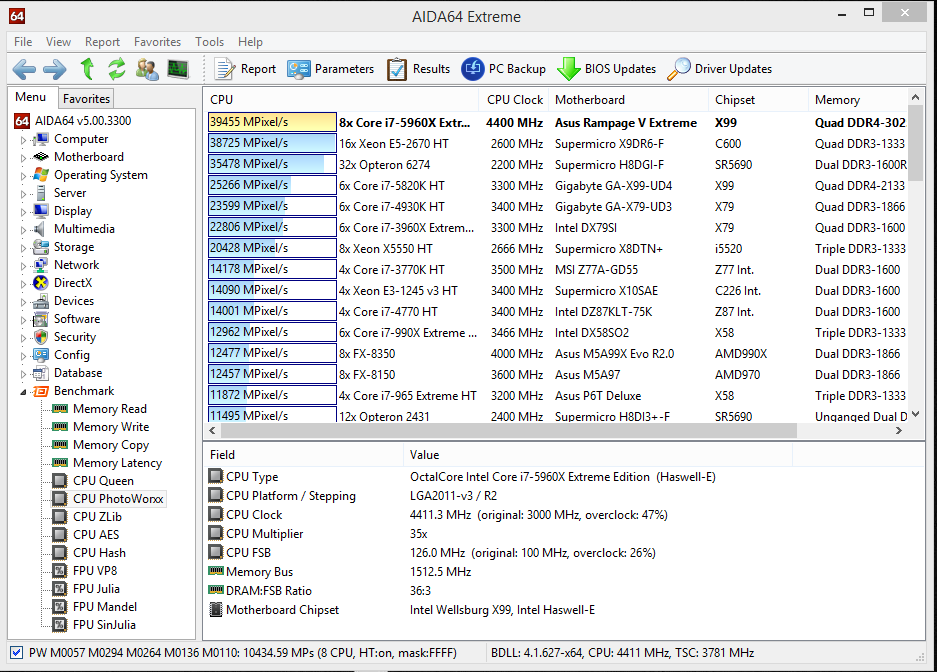Open the Tools menu
This screenshot has height=672, width=937.
click(209, 42)
